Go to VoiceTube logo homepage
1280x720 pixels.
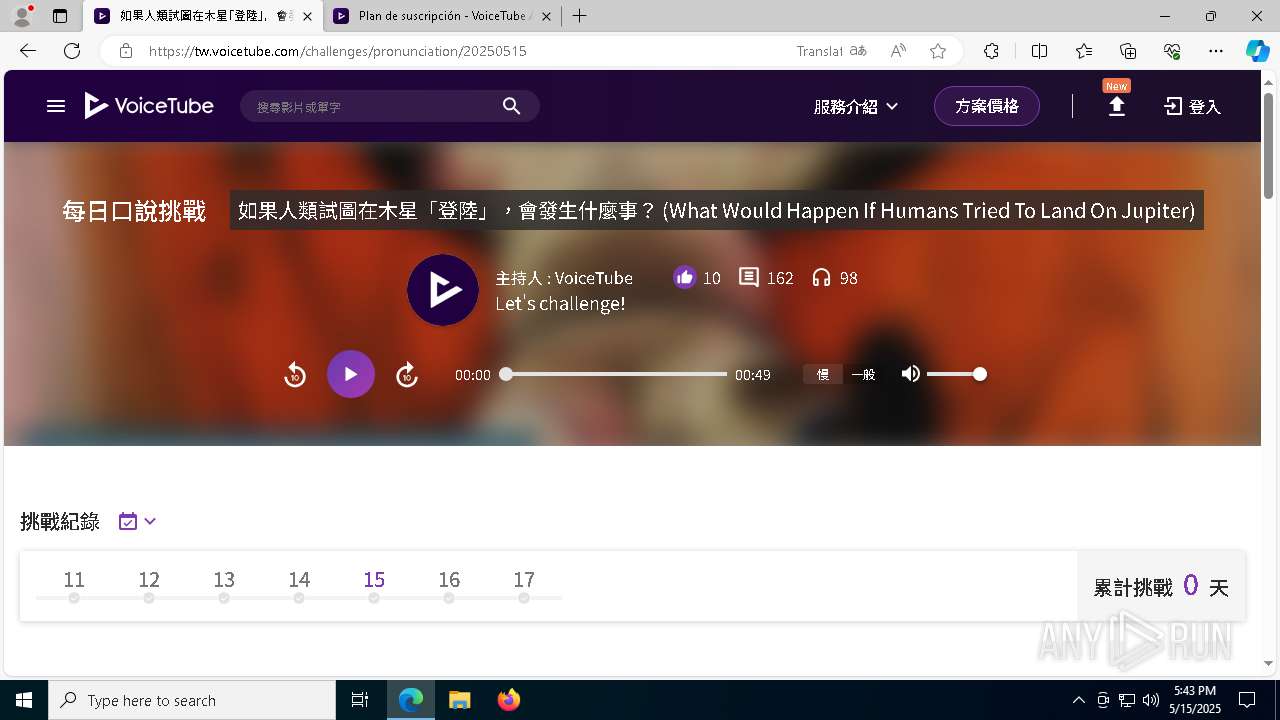[149, 106]
